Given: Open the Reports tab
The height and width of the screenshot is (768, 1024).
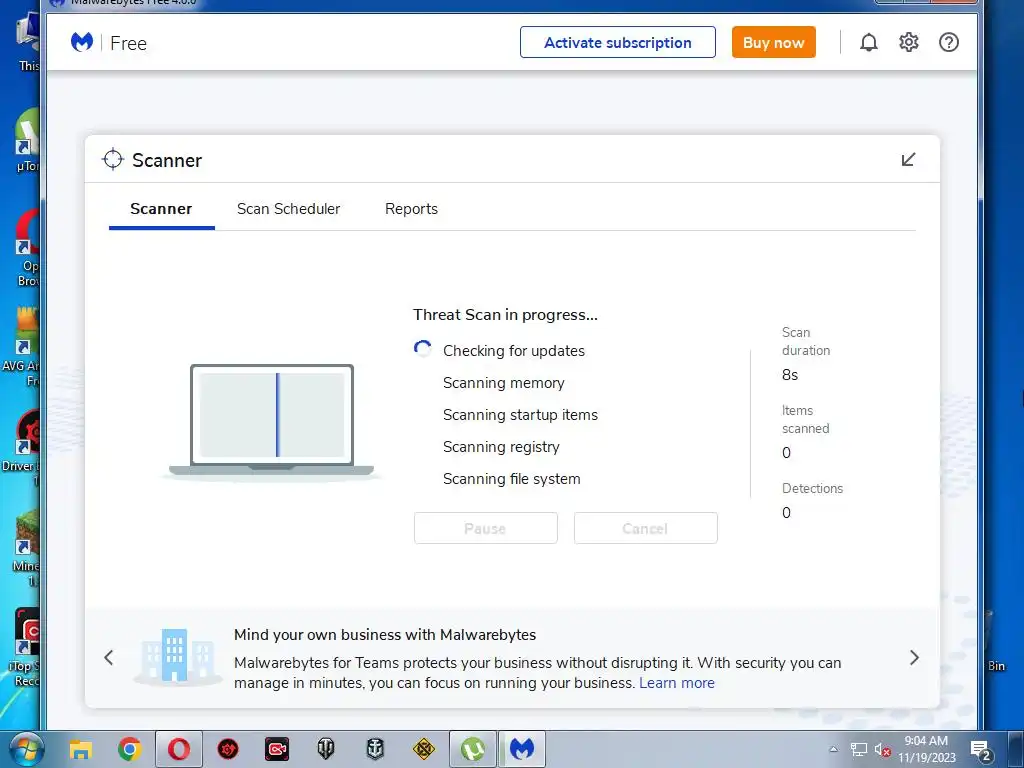Looking at the screenshot, I should (x=411, y=209).
